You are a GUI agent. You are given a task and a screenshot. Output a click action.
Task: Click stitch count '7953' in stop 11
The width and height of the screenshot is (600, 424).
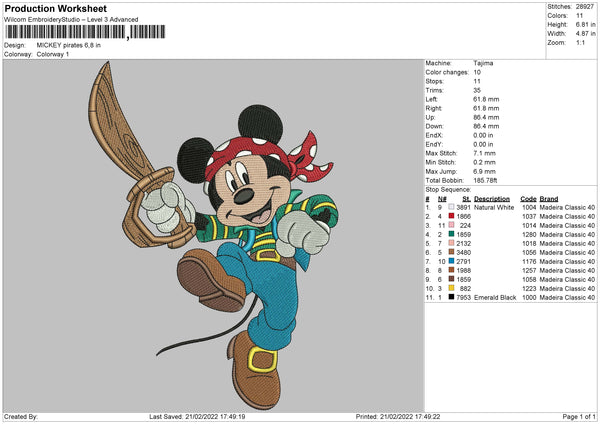tap(463, 297)
